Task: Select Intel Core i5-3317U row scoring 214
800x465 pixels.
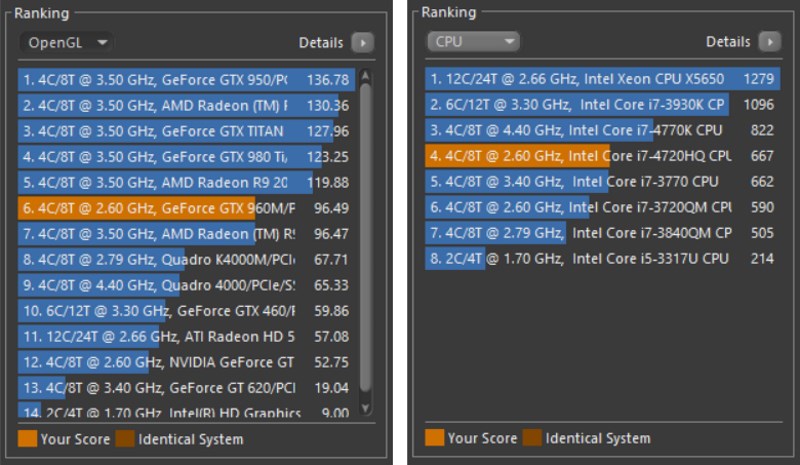Action: (x=603, y=258)
